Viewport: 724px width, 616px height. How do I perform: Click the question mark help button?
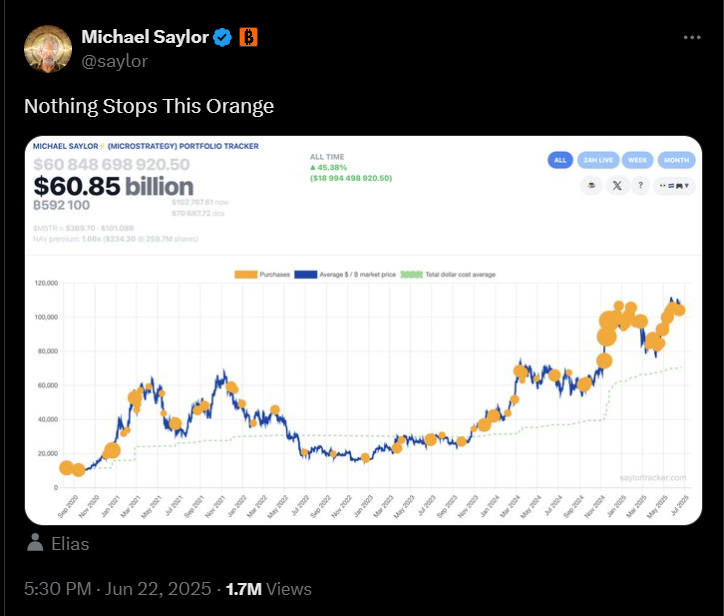[x=640, y=186]
